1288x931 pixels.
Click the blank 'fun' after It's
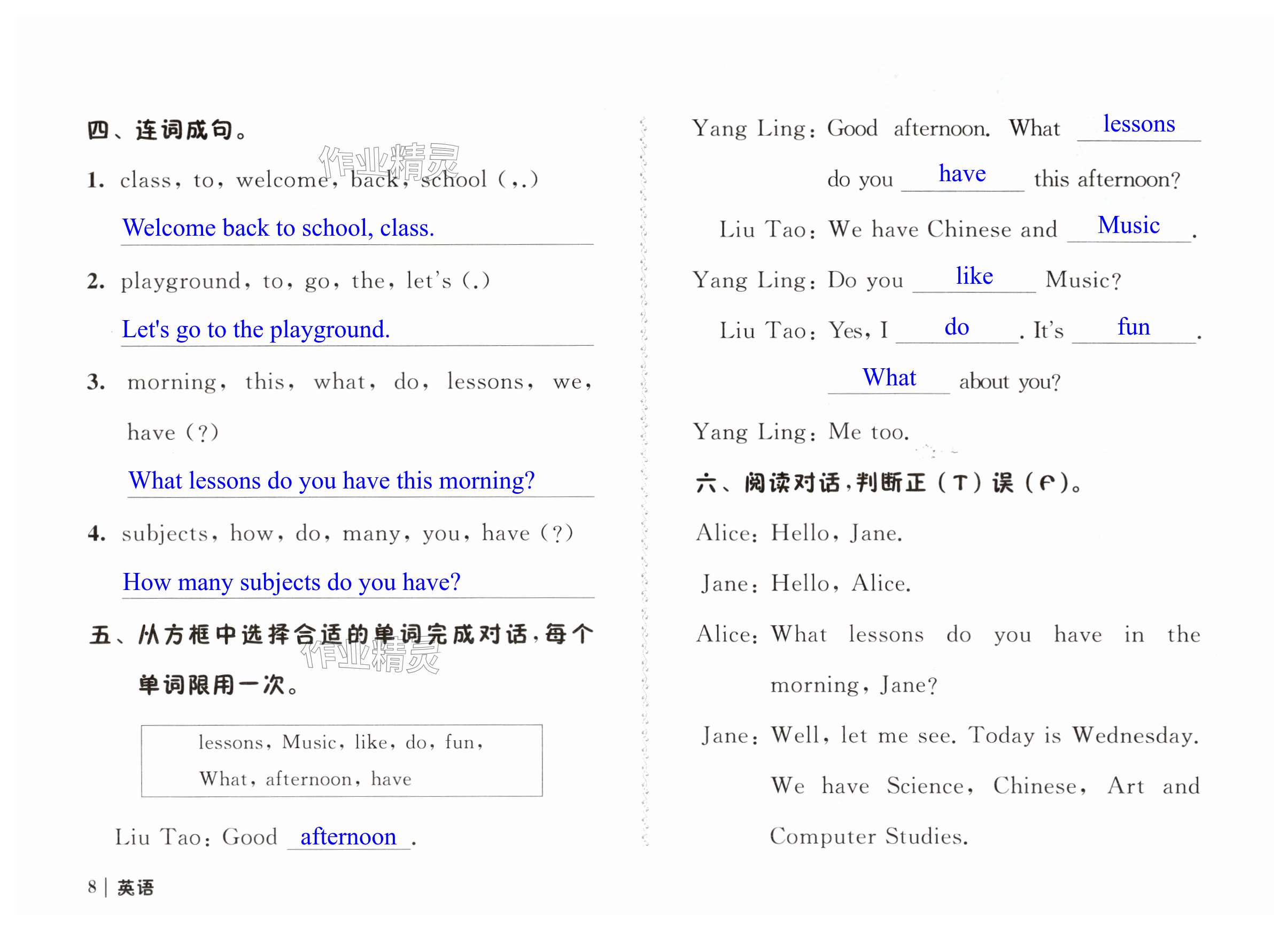[1133, 328]
